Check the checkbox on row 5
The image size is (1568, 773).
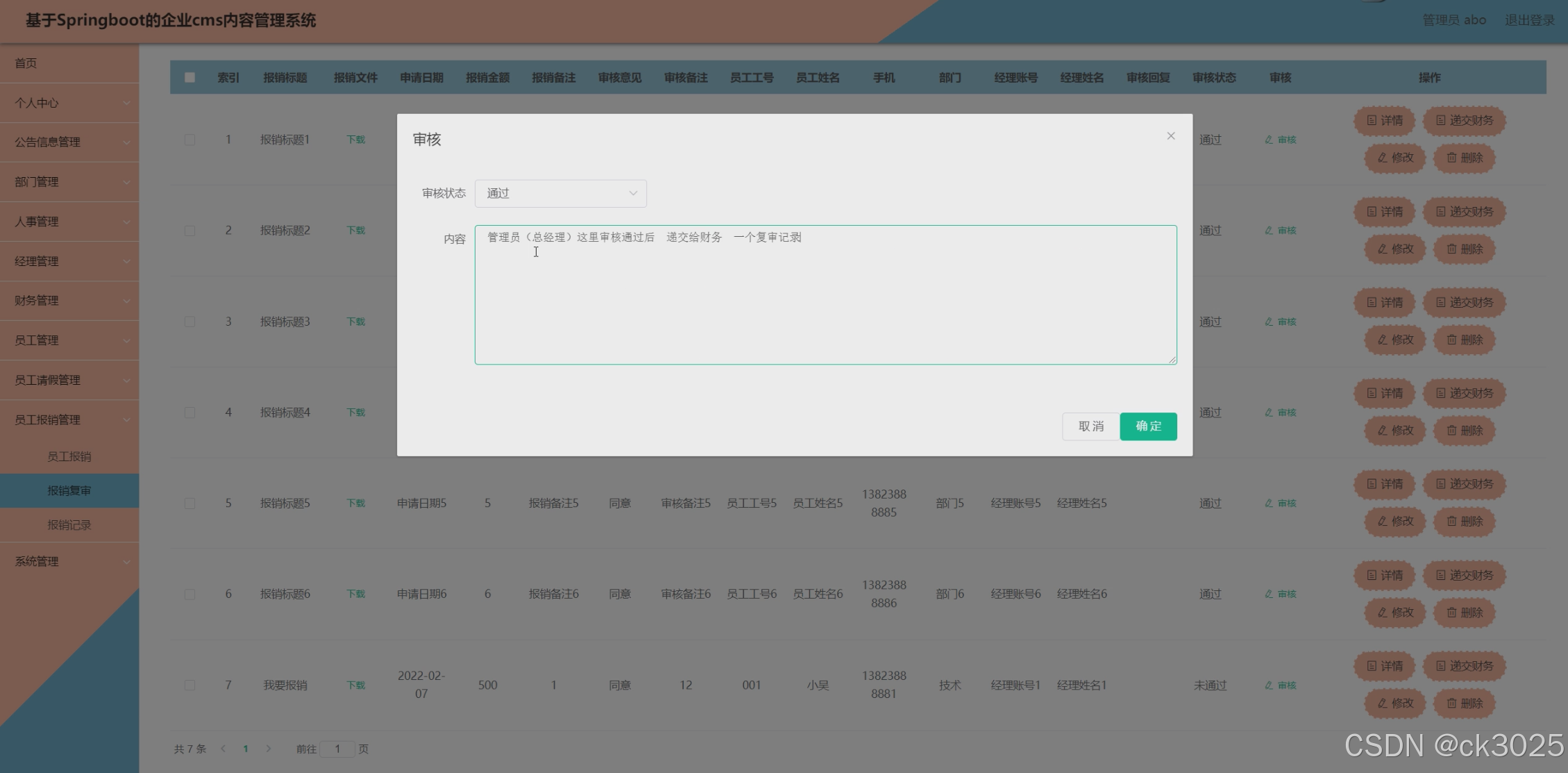[190, 503]
